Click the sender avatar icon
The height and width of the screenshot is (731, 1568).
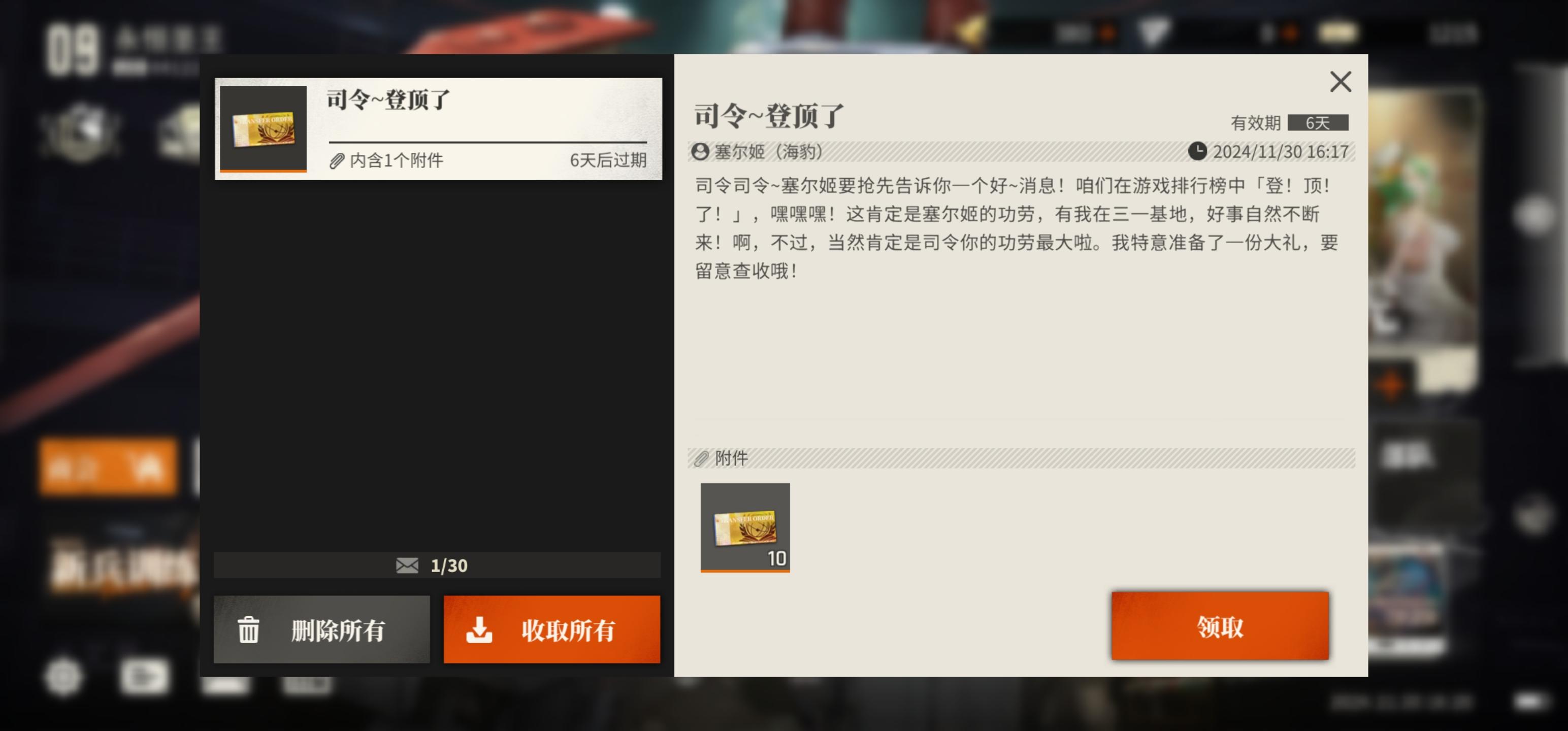(700, 152)
